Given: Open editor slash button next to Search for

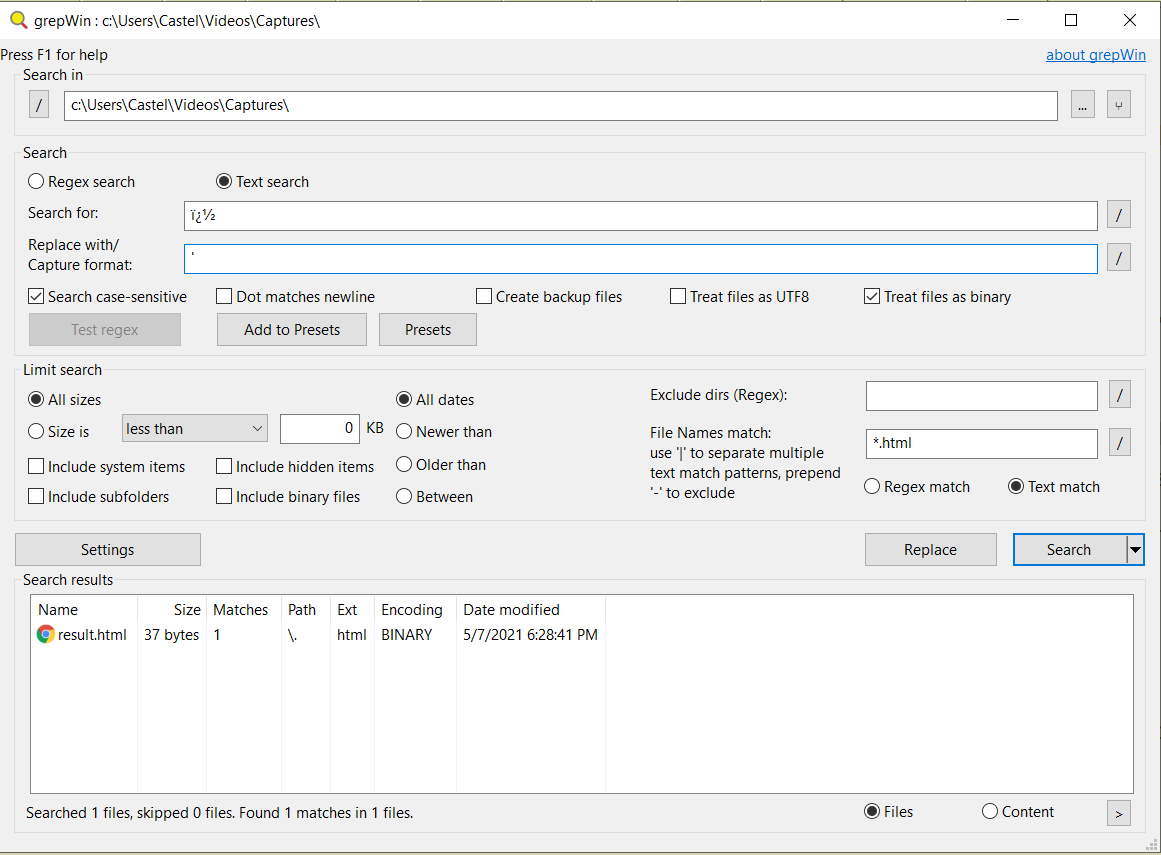Looking at the screenshot, I should (1119, 215).
